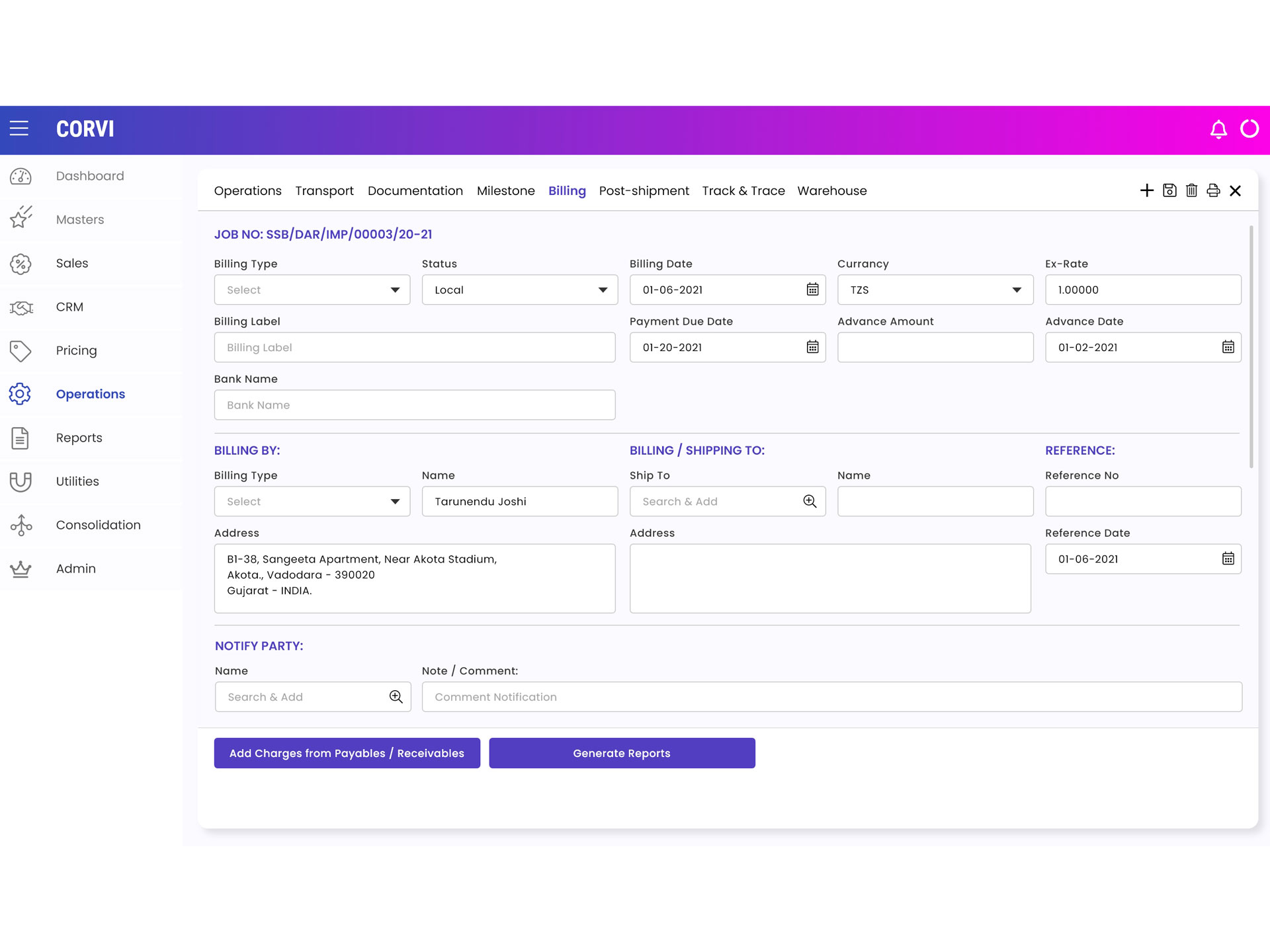
Task: Click the Notify Party Search & Add field
Action: (313, 697)
